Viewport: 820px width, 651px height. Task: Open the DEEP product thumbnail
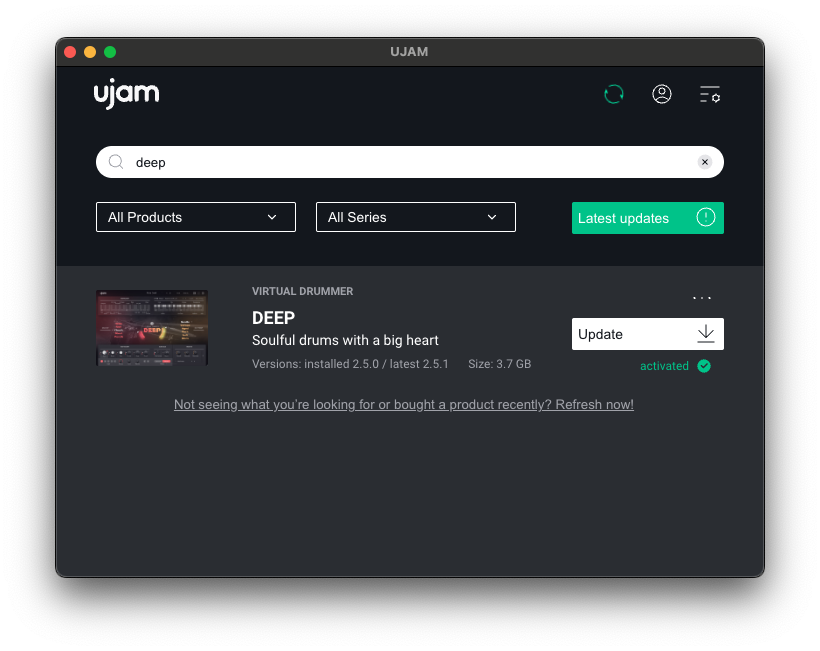(x=152, y=328)
